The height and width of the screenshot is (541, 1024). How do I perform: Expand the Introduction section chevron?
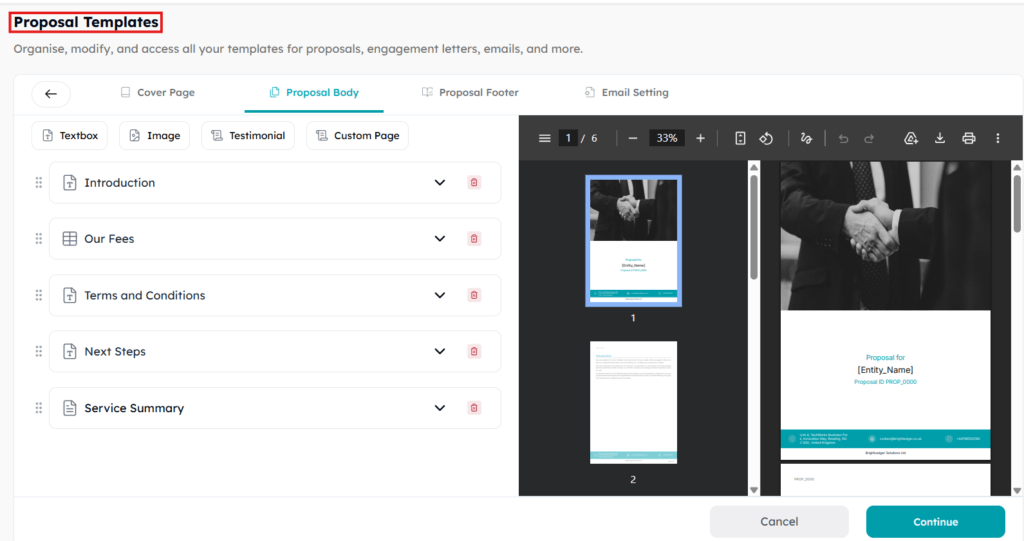point(440,183)
